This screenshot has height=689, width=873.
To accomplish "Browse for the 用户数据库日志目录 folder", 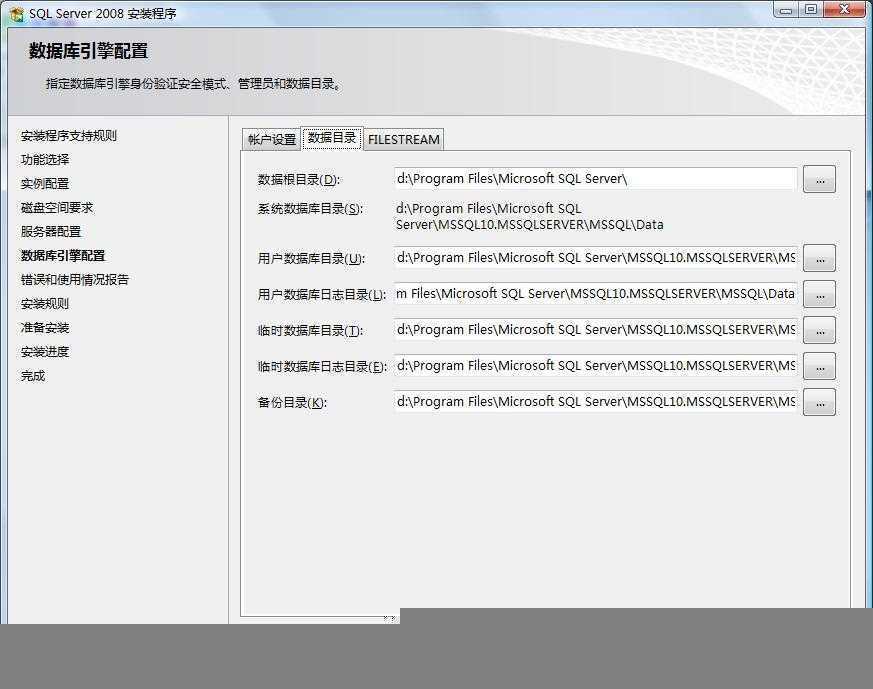I will point(819,294).
